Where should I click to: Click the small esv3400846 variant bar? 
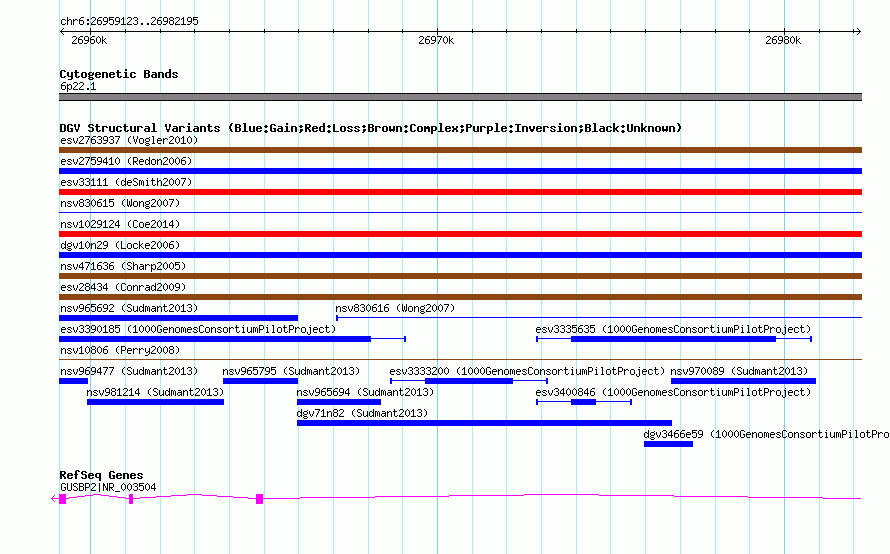(x=583, y=402)
